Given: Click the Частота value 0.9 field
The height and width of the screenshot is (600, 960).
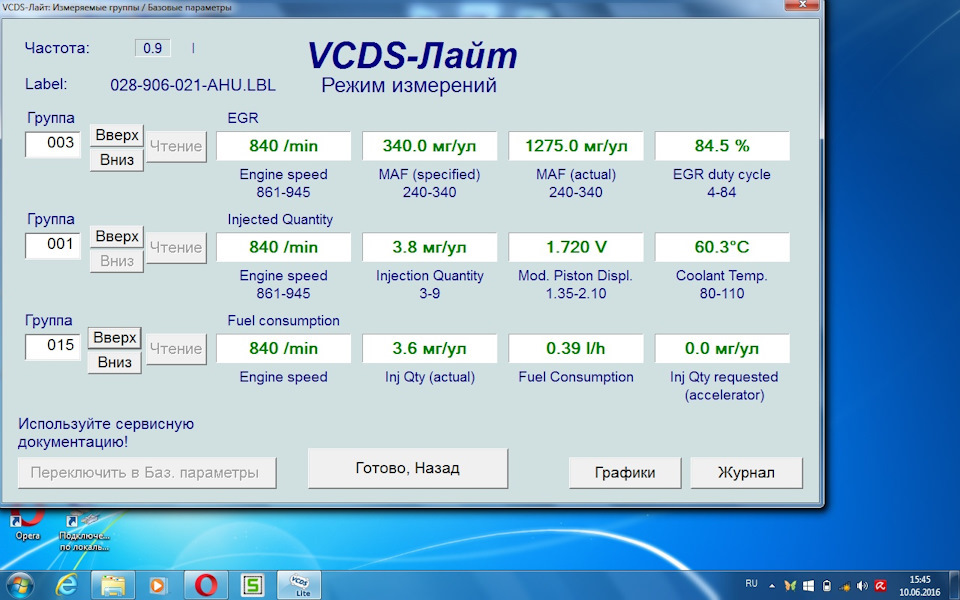Looking at the screenshot, I should point(152,48).
